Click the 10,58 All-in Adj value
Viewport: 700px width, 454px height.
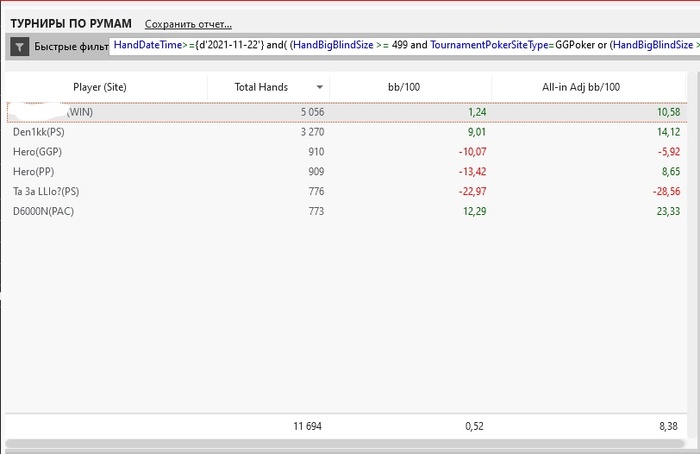pyautogui.click(x=668, y=112)
